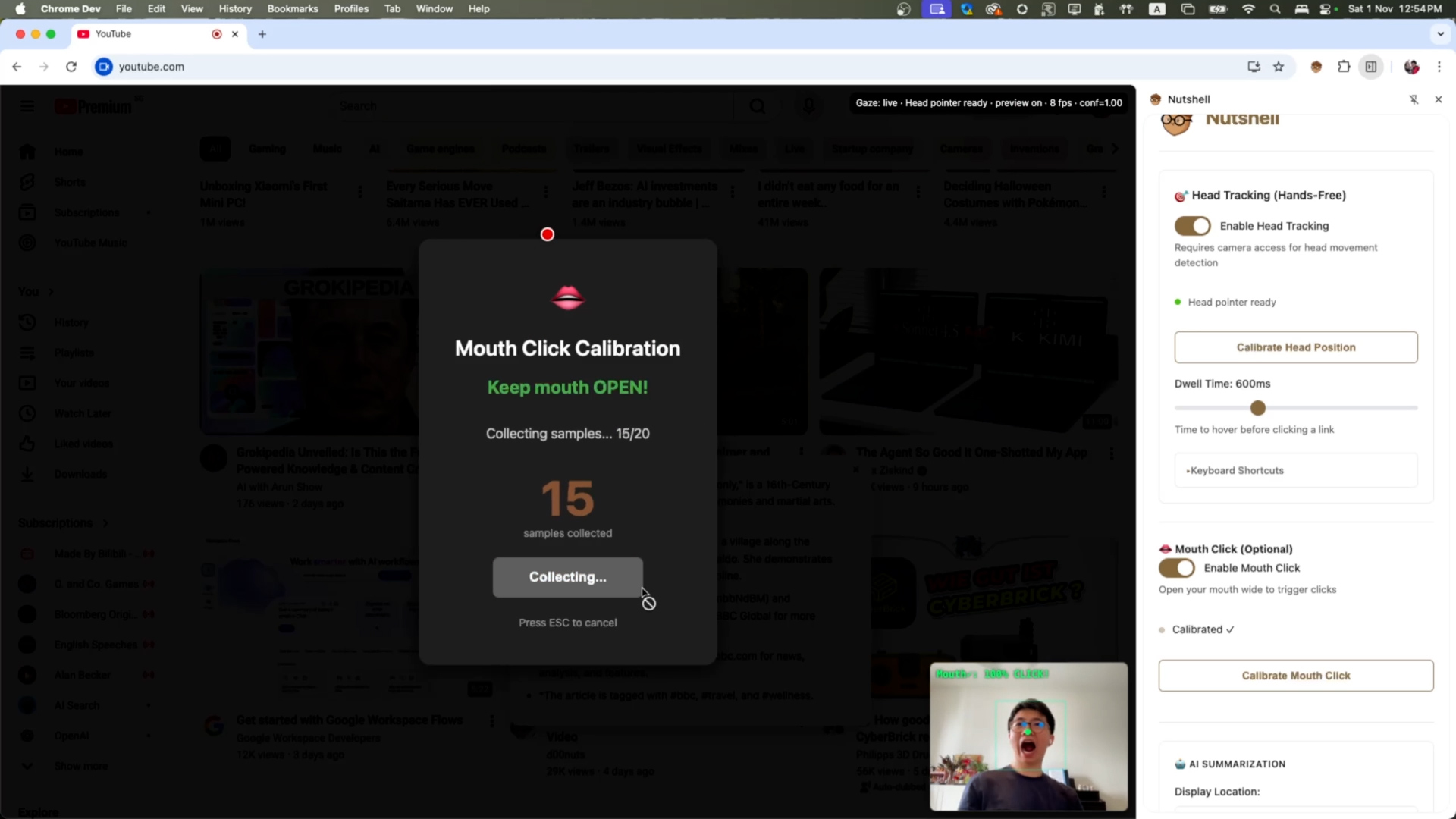Toggle the Chrome side panel icon
This screenshot has width=1456, height=819.
point(1371,67)
